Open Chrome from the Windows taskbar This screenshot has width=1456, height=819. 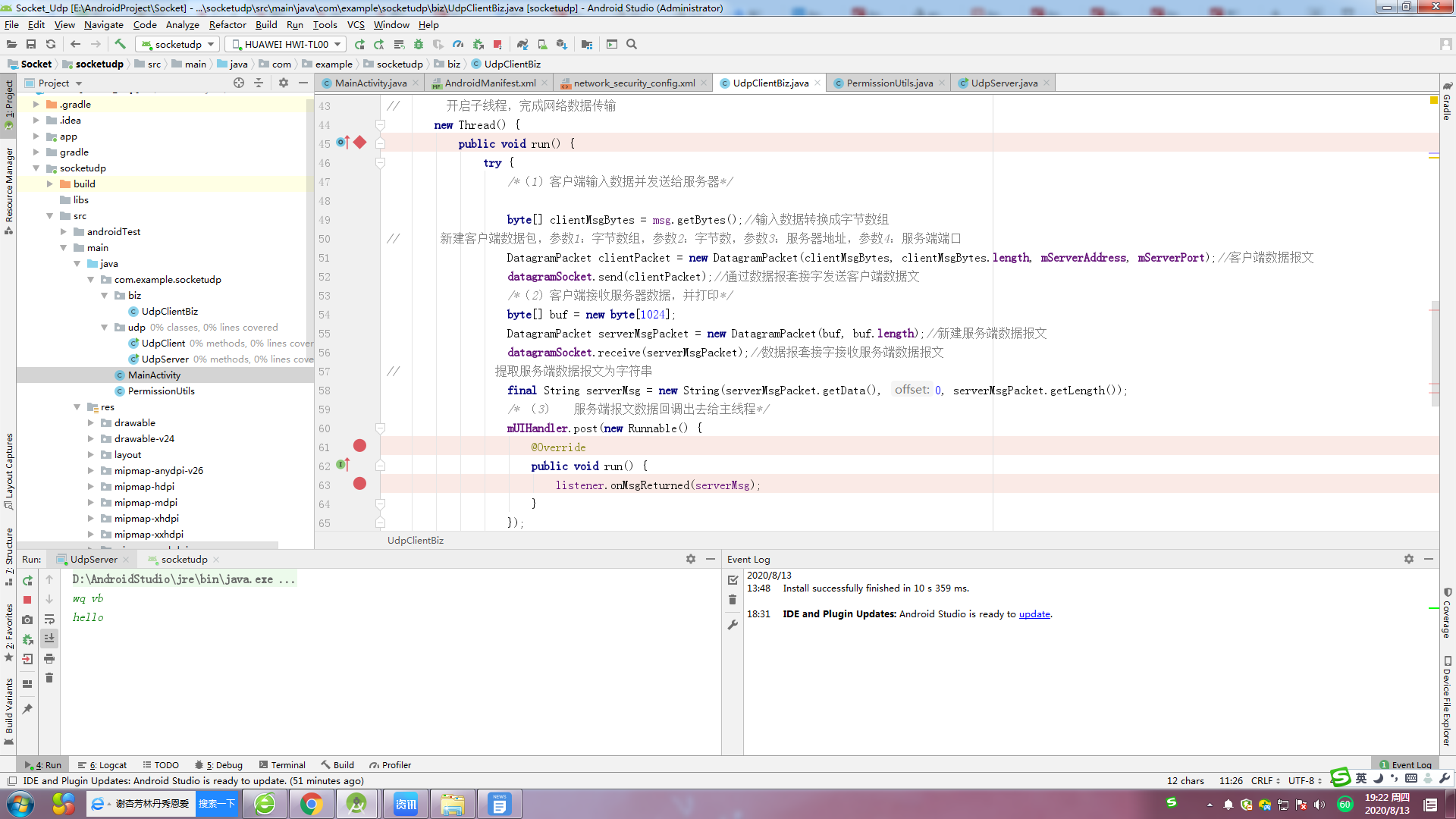[x=311, y=804]
